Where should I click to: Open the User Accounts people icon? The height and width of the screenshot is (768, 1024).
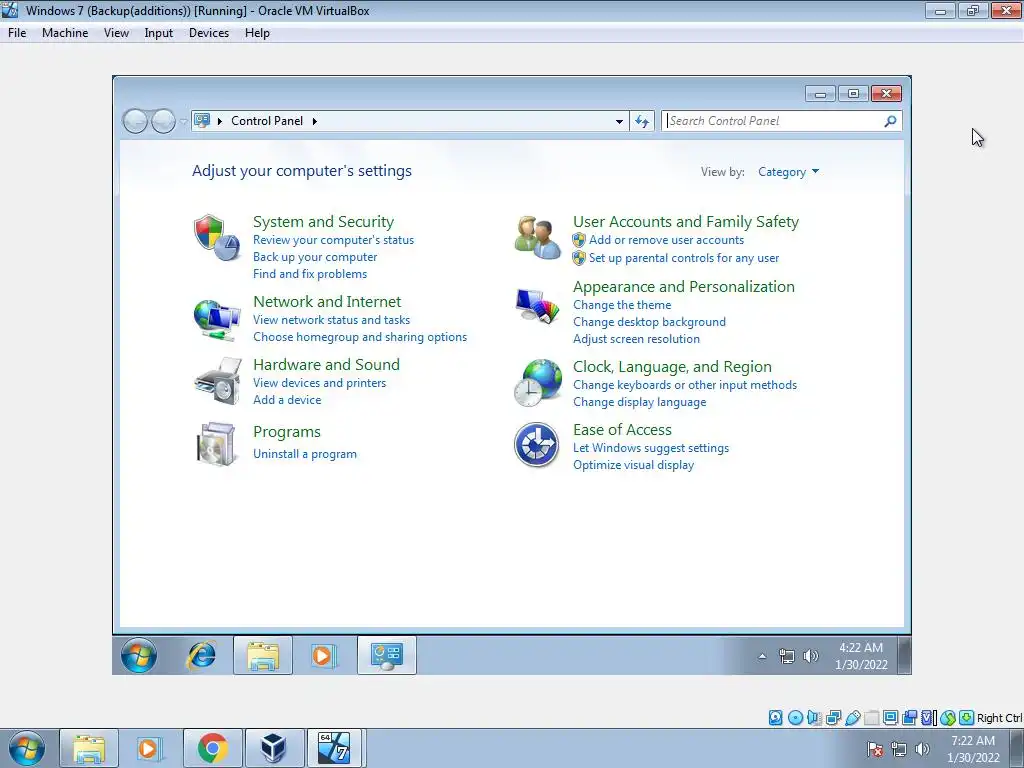(537, 238)
